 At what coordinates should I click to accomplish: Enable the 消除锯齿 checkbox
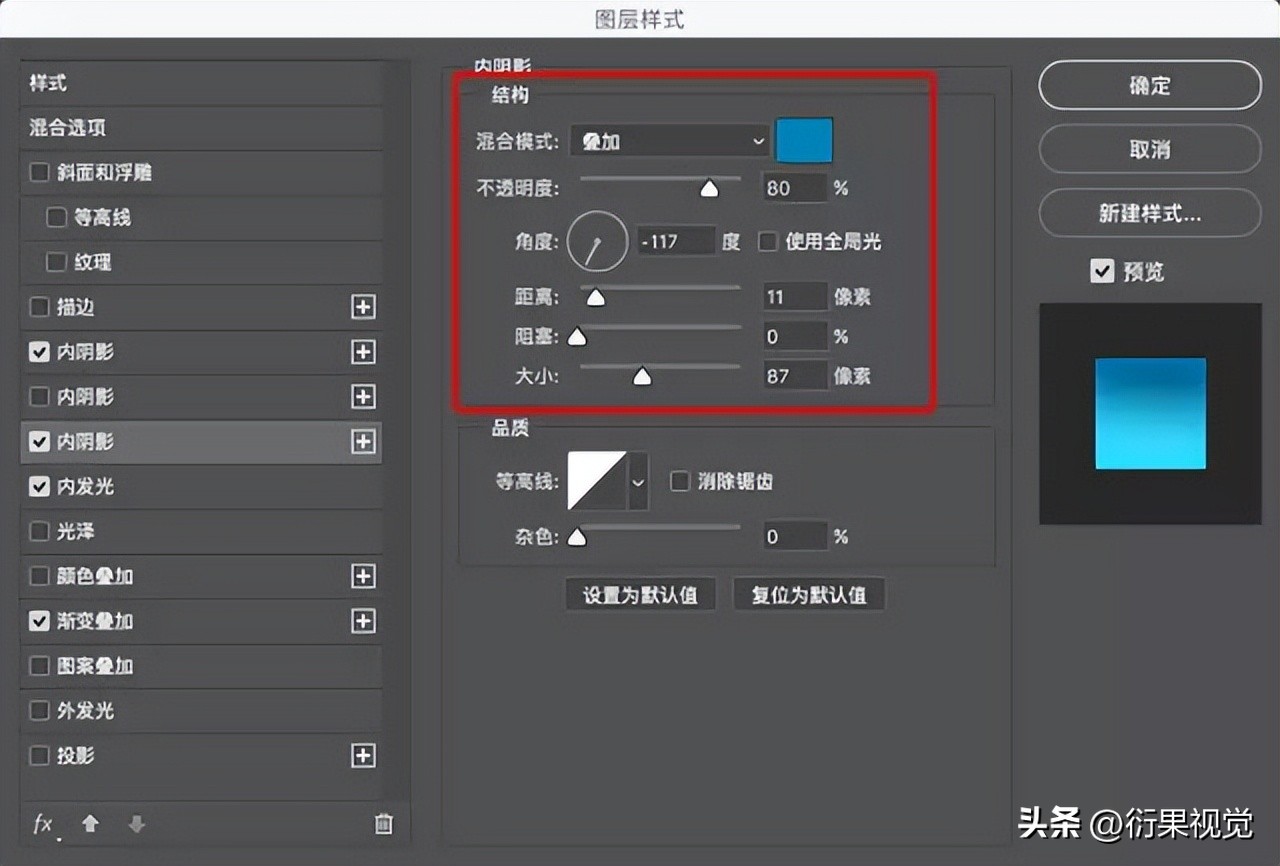[681, 481]
